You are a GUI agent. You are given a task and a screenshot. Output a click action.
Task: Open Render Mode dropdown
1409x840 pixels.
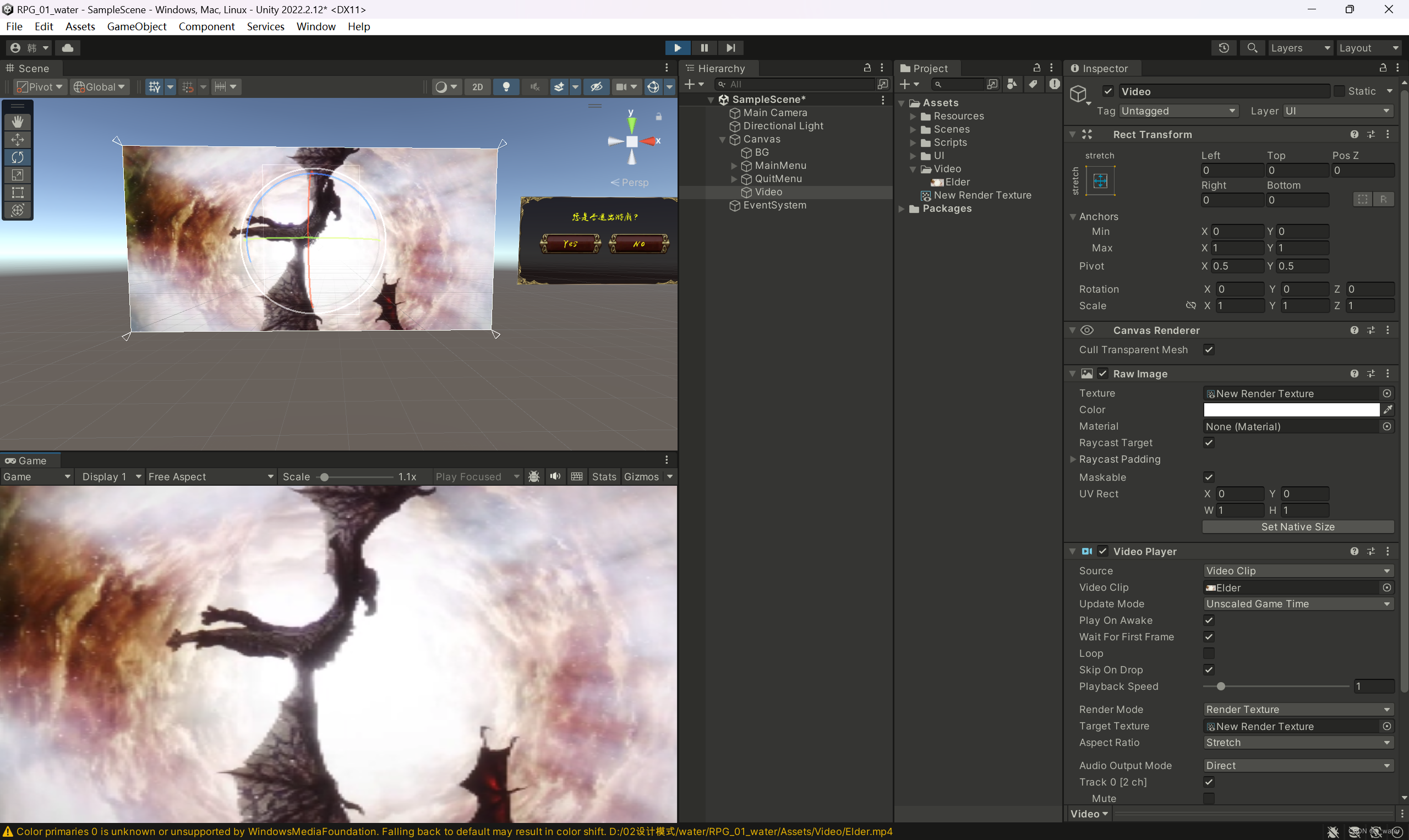click(1298, 709)
